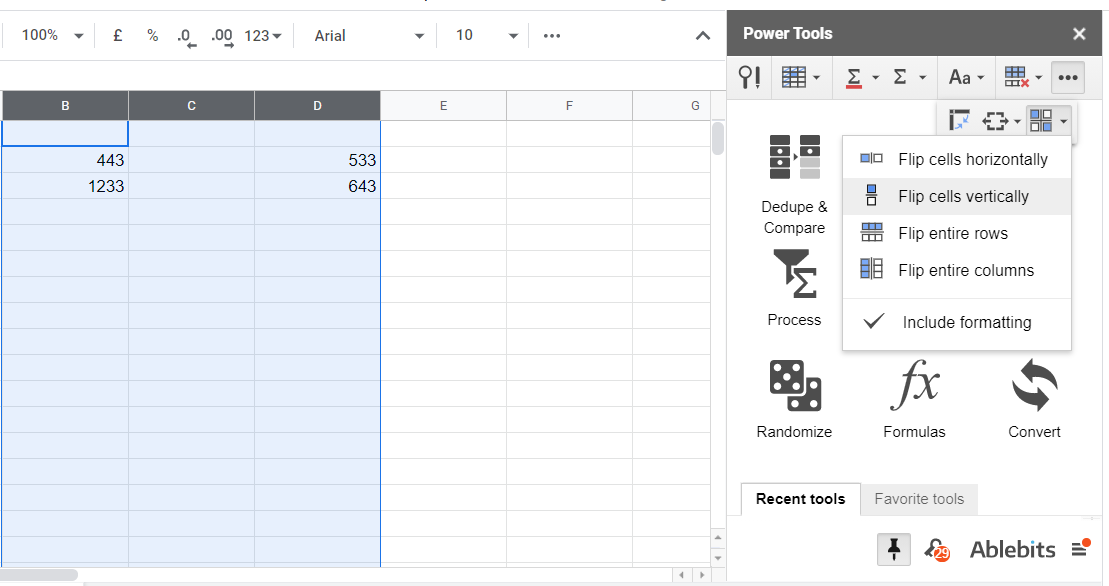This screenshot has width=1109, height=586.
Task: Open the font size 10 dropdown
Action: (x=487, y=36)
